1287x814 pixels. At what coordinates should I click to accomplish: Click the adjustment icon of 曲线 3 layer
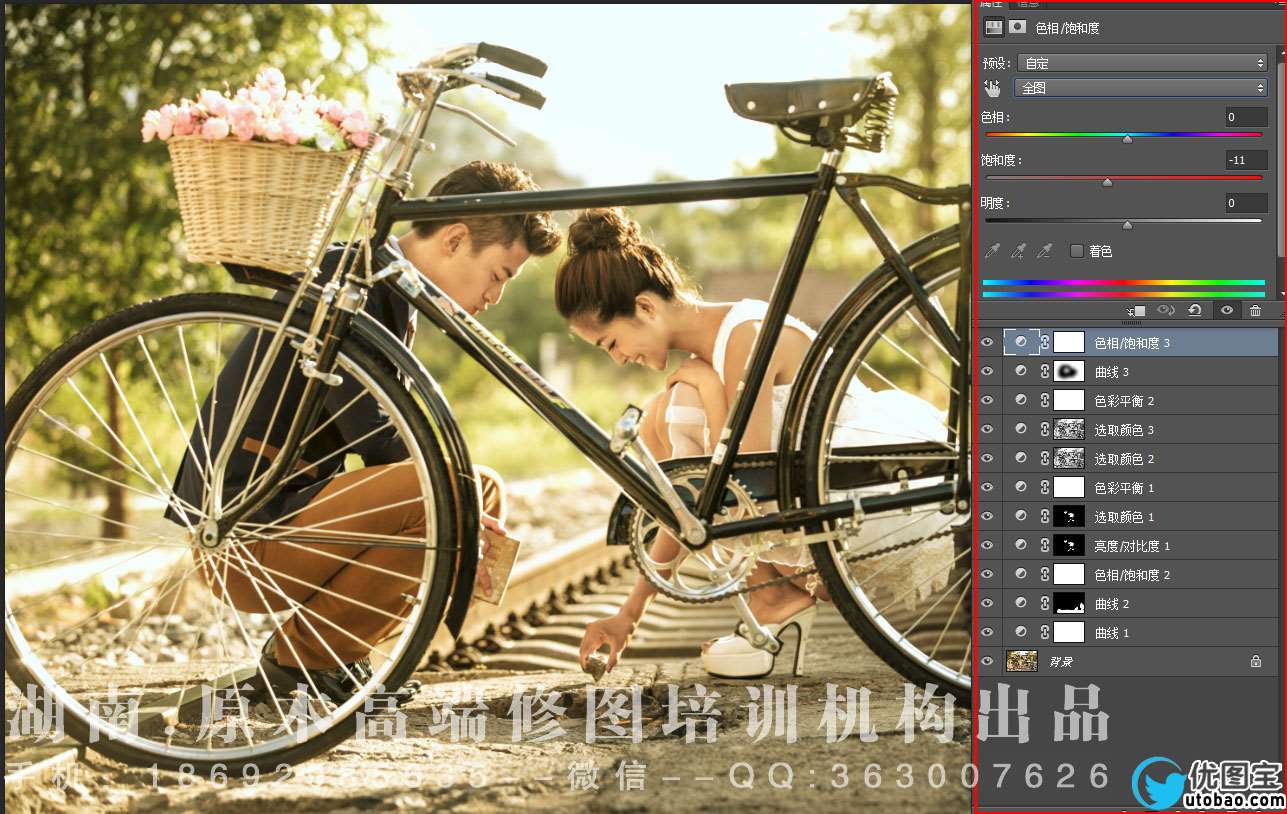pos(1021,371)
